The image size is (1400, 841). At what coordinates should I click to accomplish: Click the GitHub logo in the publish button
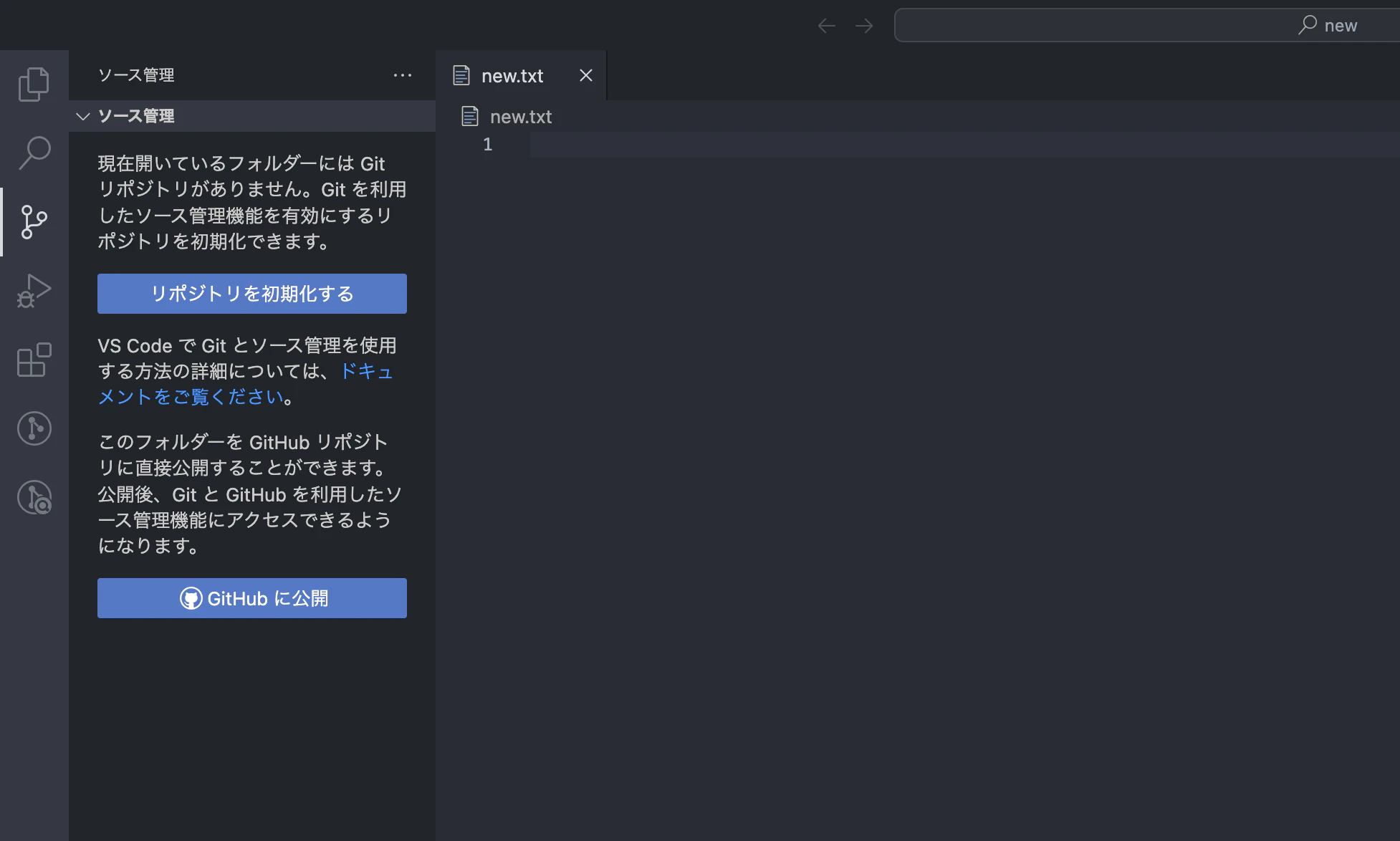(191, 598)
